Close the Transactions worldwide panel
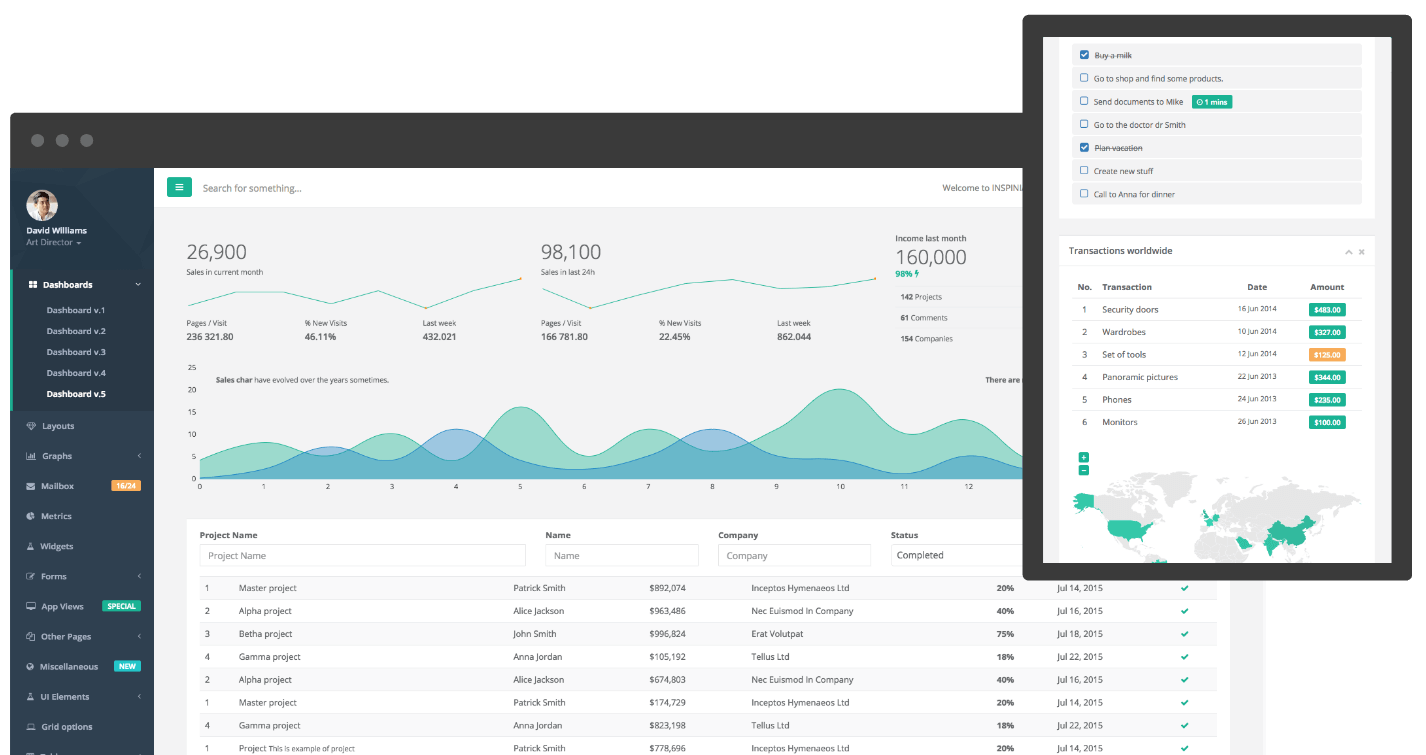The width and height of the screenshot is (1426, 755). tap(1362, 252)
